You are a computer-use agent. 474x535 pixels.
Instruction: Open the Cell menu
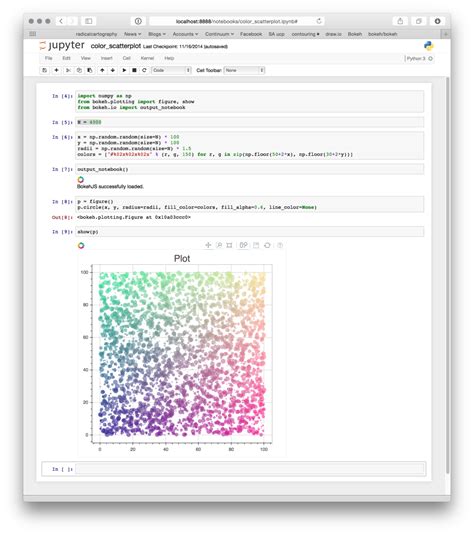[x=127, y=58]
